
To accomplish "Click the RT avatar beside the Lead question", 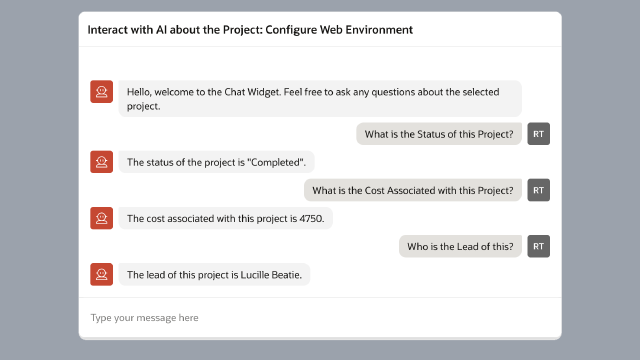I will coord(538,246).
